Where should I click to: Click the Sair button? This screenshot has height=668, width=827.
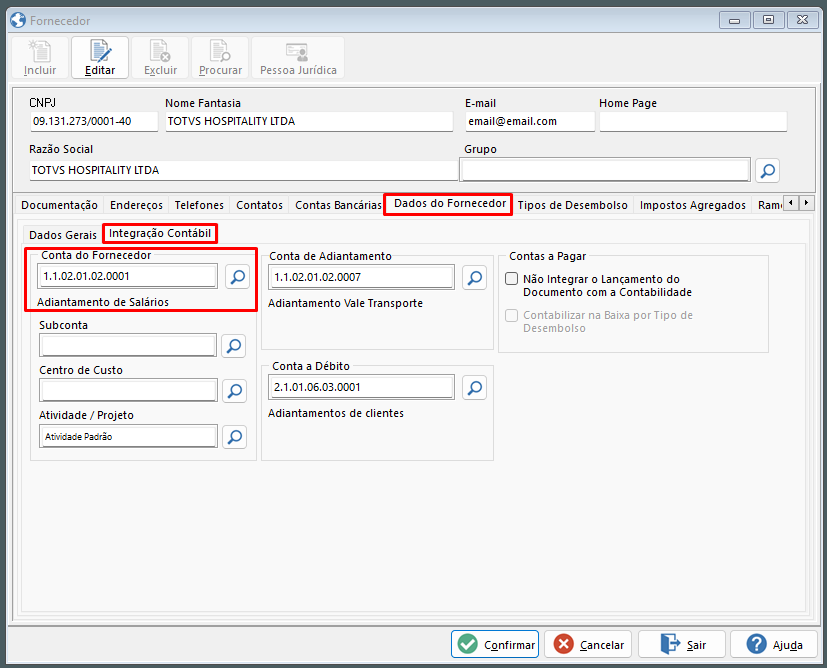682,644
